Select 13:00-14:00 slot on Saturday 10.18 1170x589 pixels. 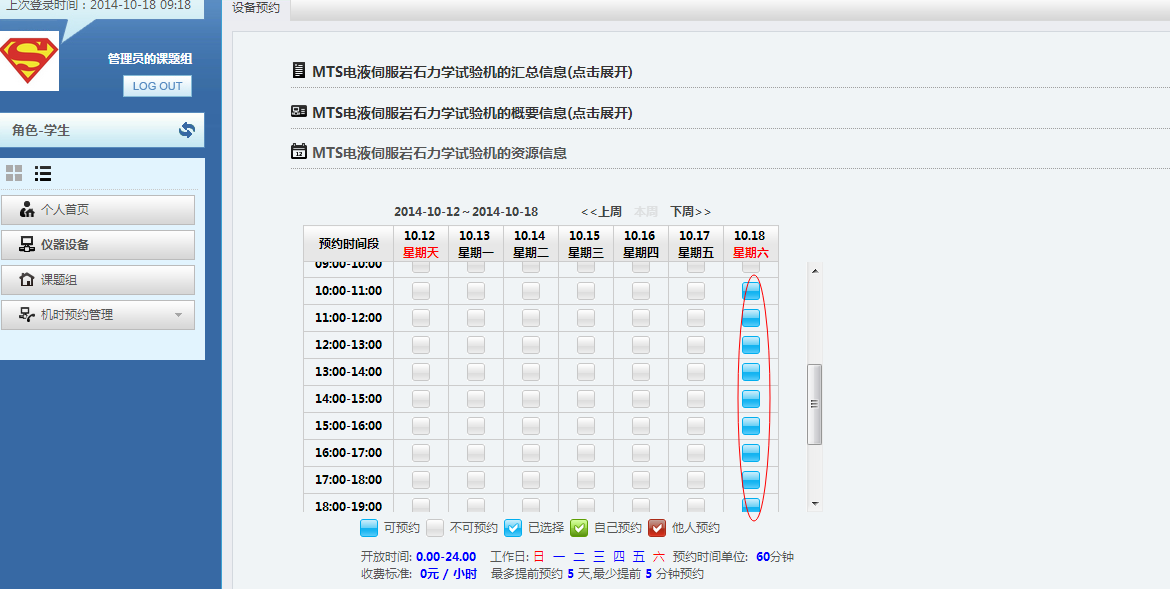[750, 372]
